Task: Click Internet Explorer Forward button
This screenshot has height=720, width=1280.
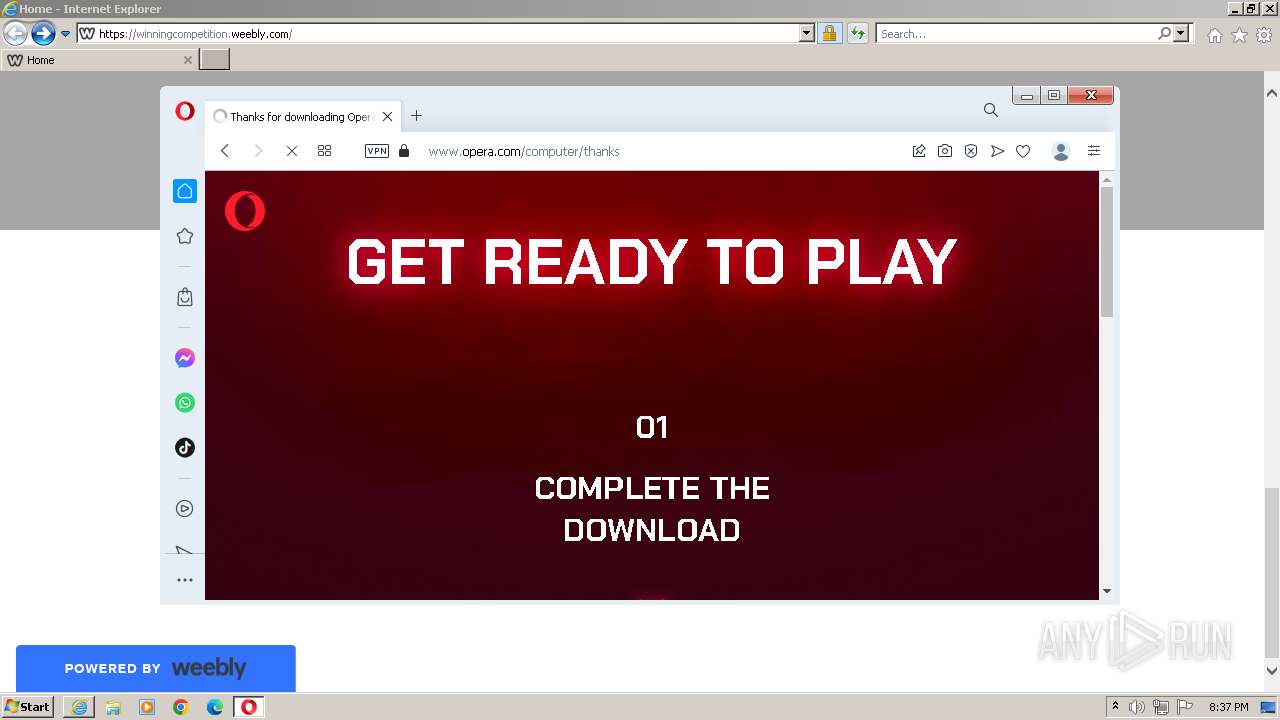Action: click(42, 33)
